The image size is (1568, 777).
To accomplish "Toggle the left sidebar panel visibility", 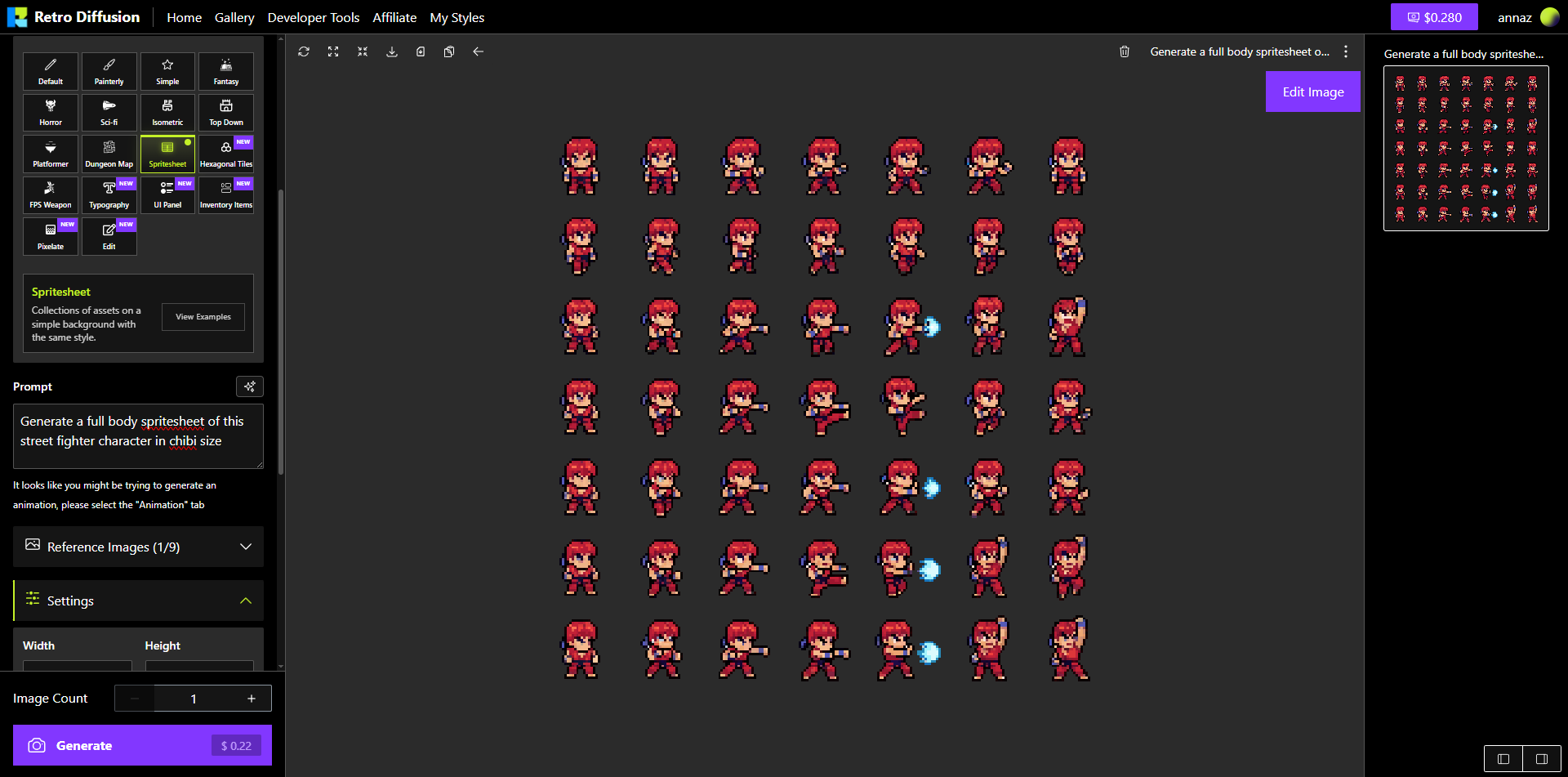I will tap(1504, 758).
